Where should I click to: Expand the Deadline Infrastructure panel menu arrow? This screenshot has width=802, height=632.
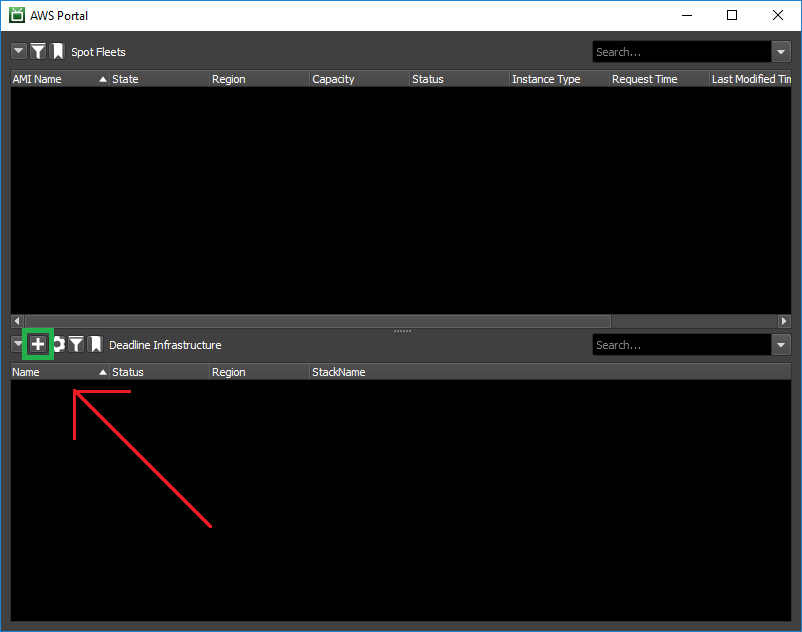coord(19,344)
